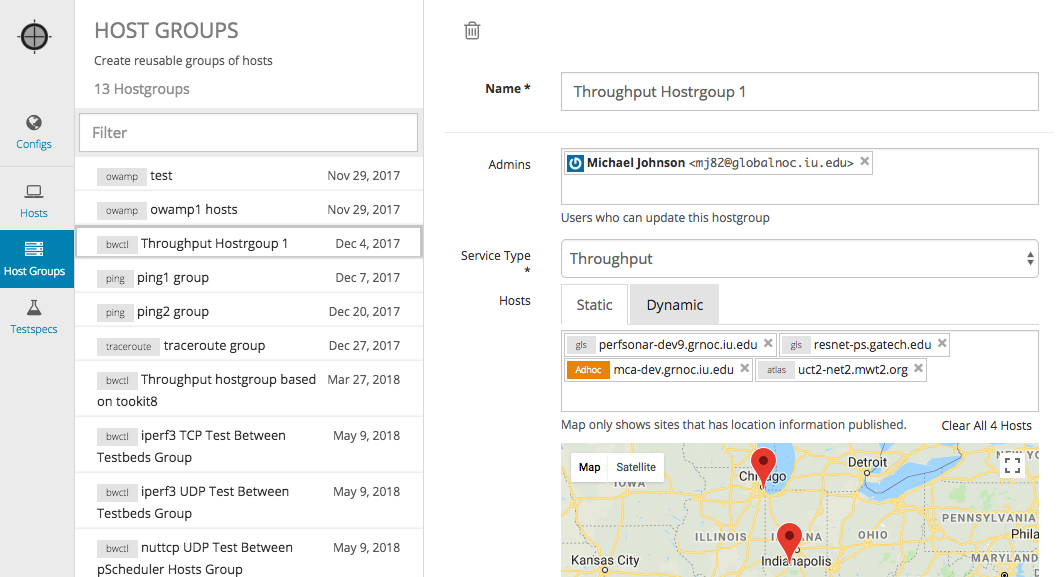Click host name perfsonar-dev9.grnoc.iu.edu
Image resolution: width=1059 pixels, height=577 pixels.
(678, 345)
